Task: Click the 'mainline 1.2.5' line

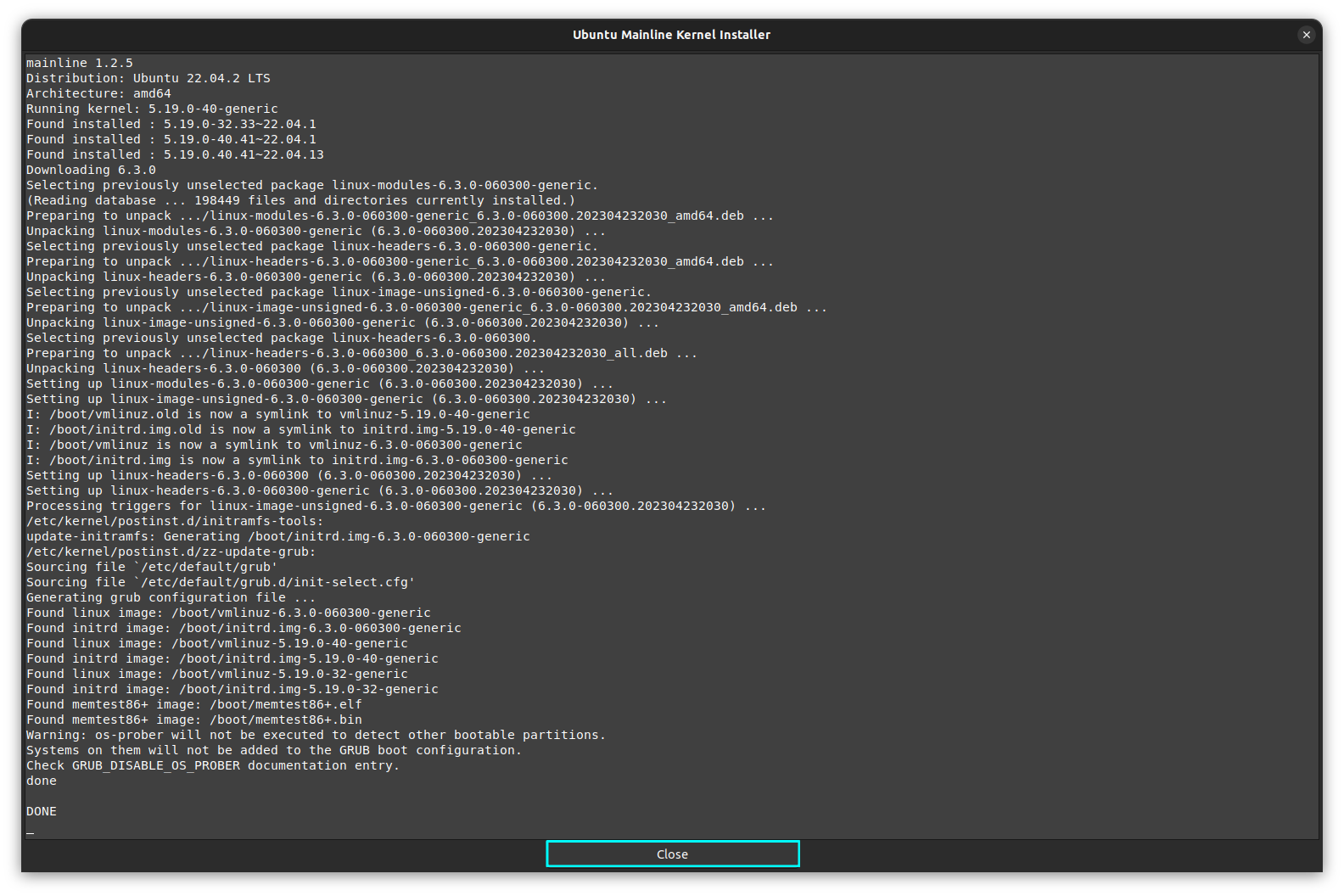Action: click(80, 63)
